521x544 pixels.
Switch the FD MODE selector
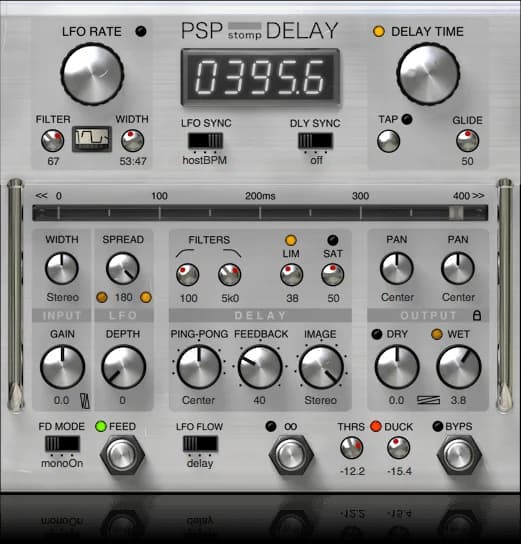coord(62,444)
